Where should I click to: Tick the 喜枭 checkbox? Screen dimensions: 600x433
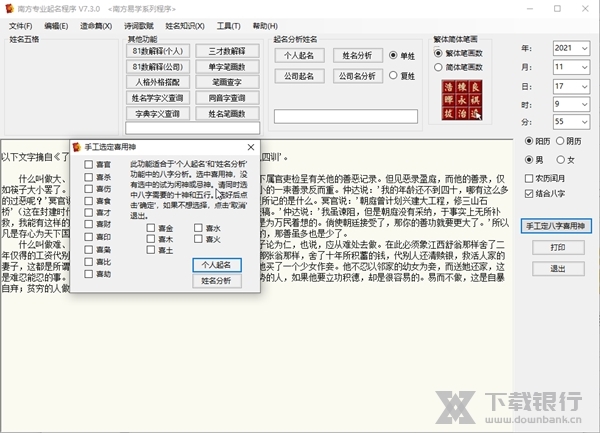[89, 249]
